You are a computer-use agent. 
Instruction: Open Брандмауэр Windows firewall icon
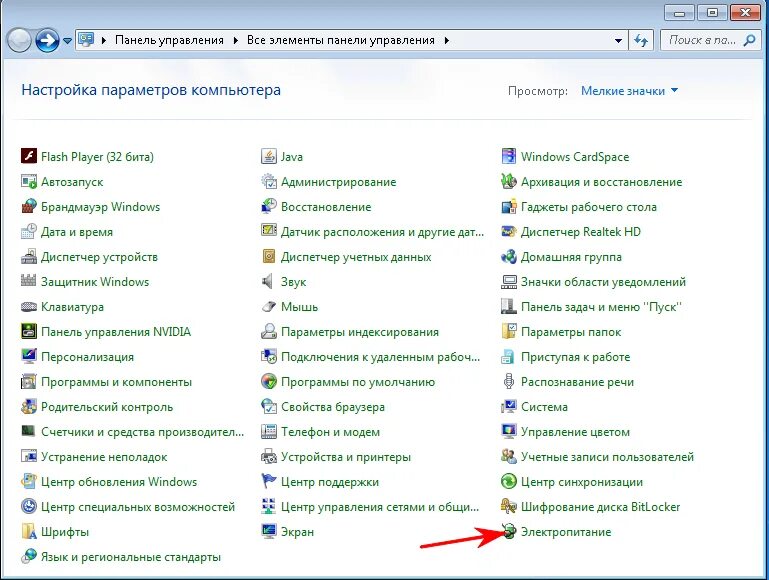29,206
